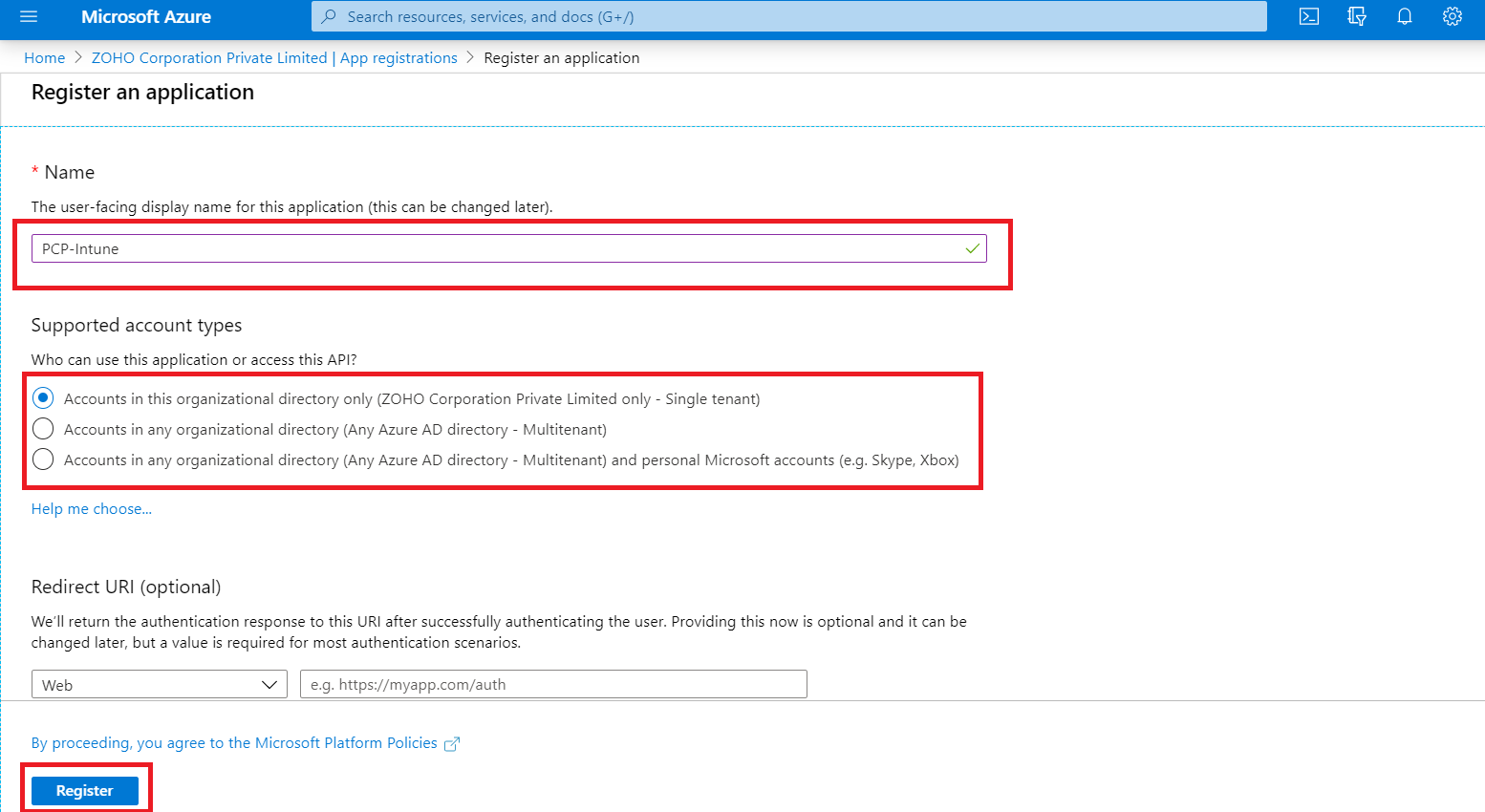Click the Microsoft Azure logo
This screenshot has height=812, width=1485.
pos(145,16)
